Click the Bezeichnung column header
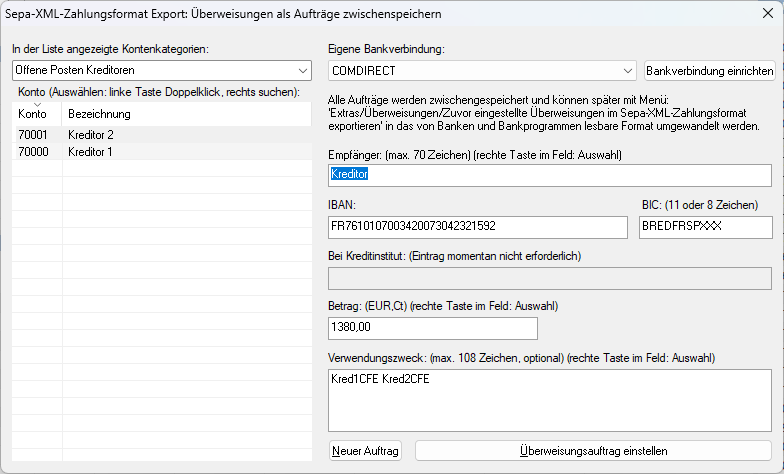This screenshot has height=474, width=784. (186, 114)
